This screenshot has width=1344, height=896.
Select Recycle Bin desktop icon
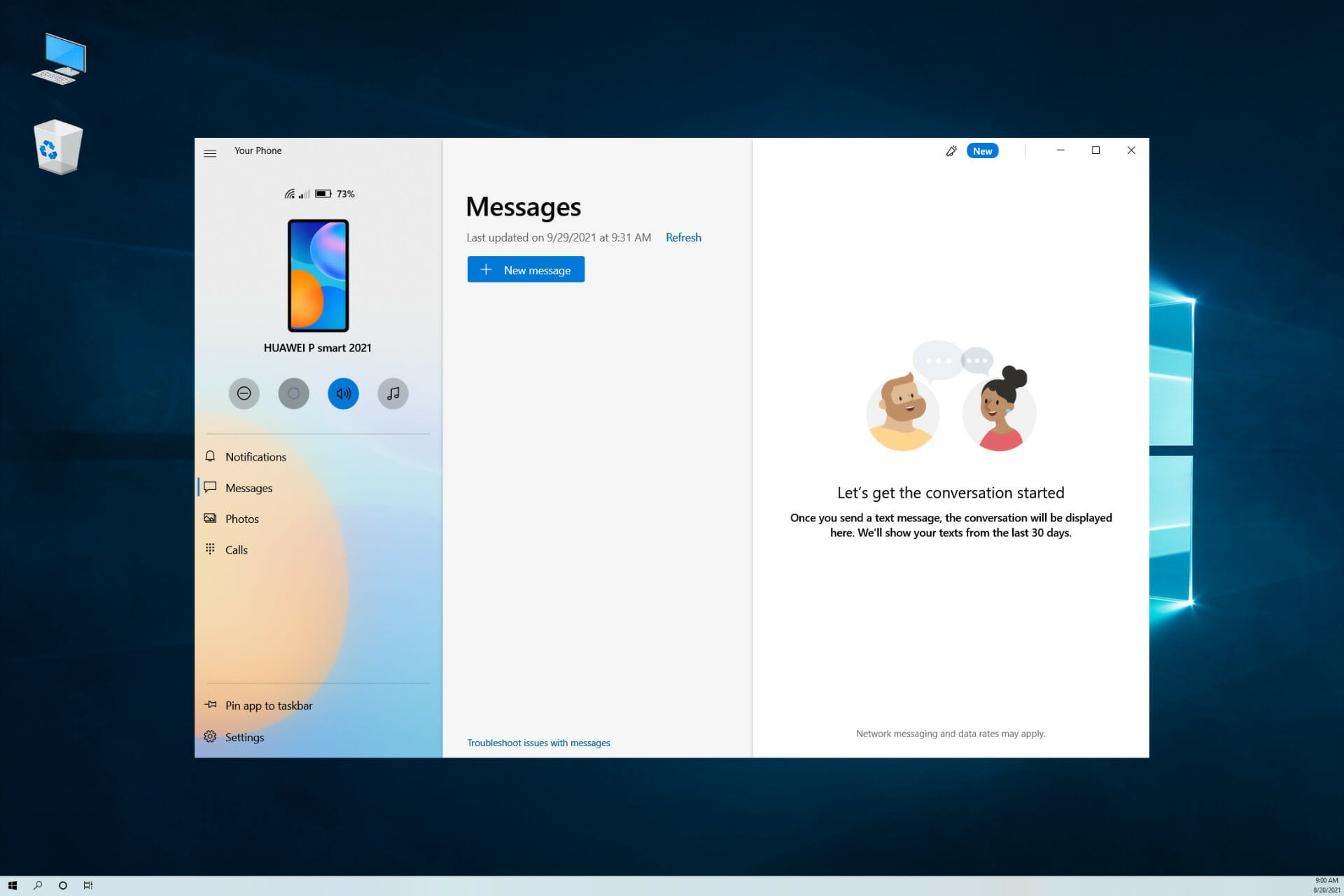coord(58,147)
